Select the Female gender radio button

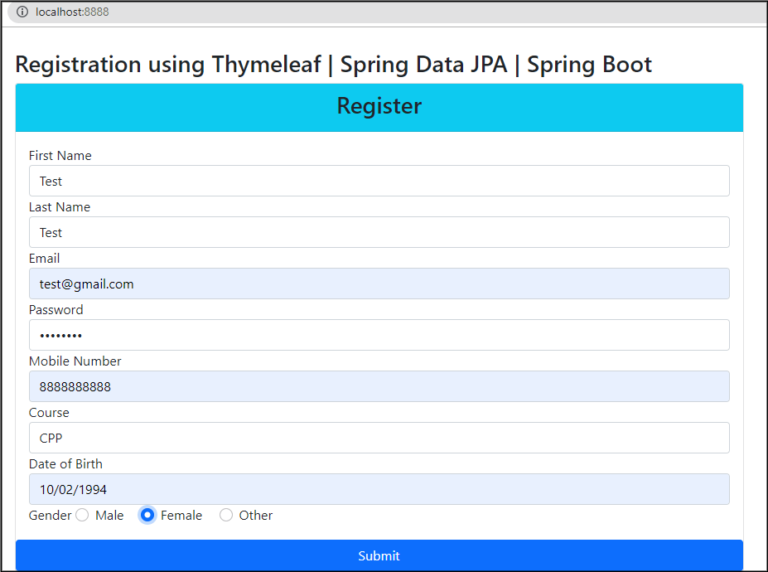click(147, 515)
